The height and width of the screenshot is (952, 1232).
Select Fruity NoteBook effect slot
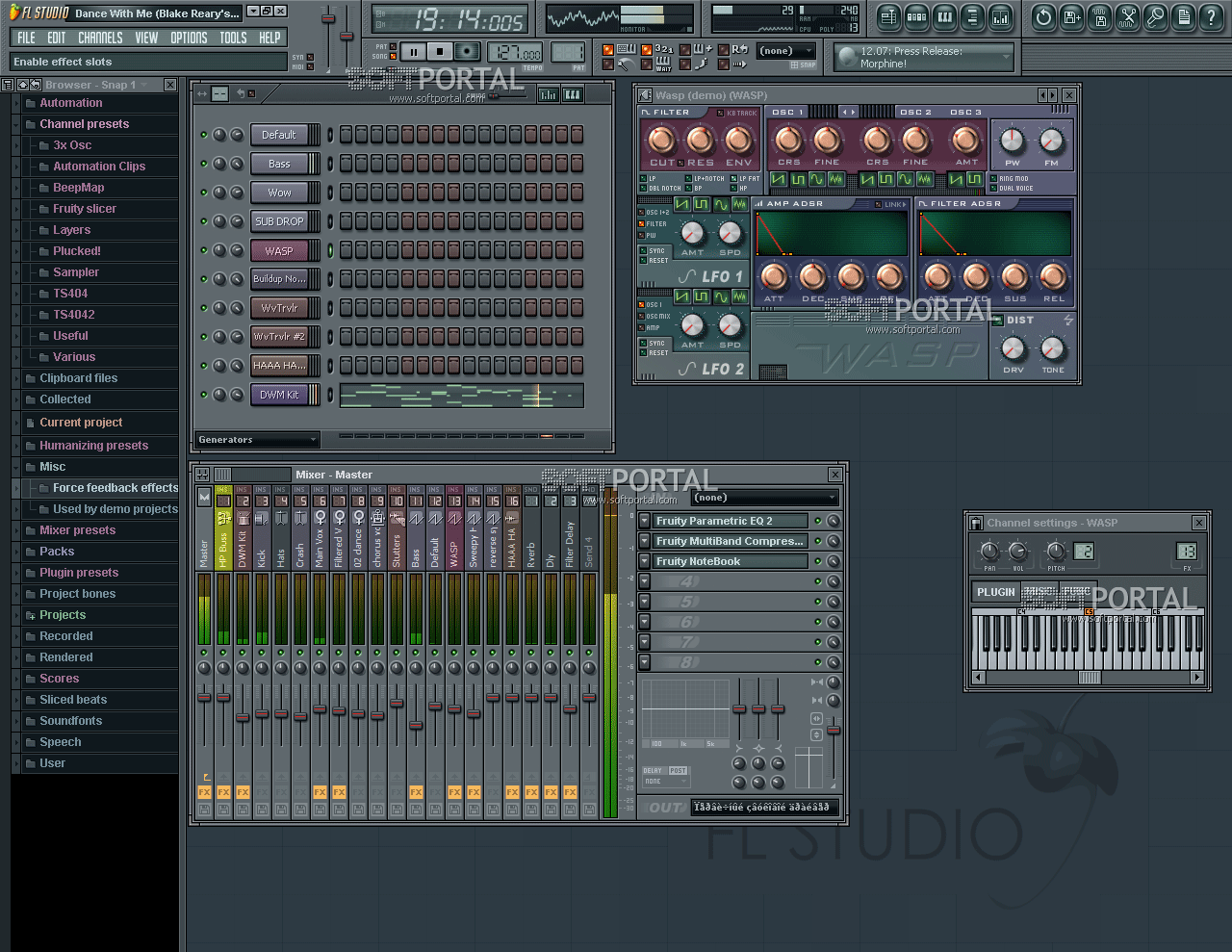730,561
